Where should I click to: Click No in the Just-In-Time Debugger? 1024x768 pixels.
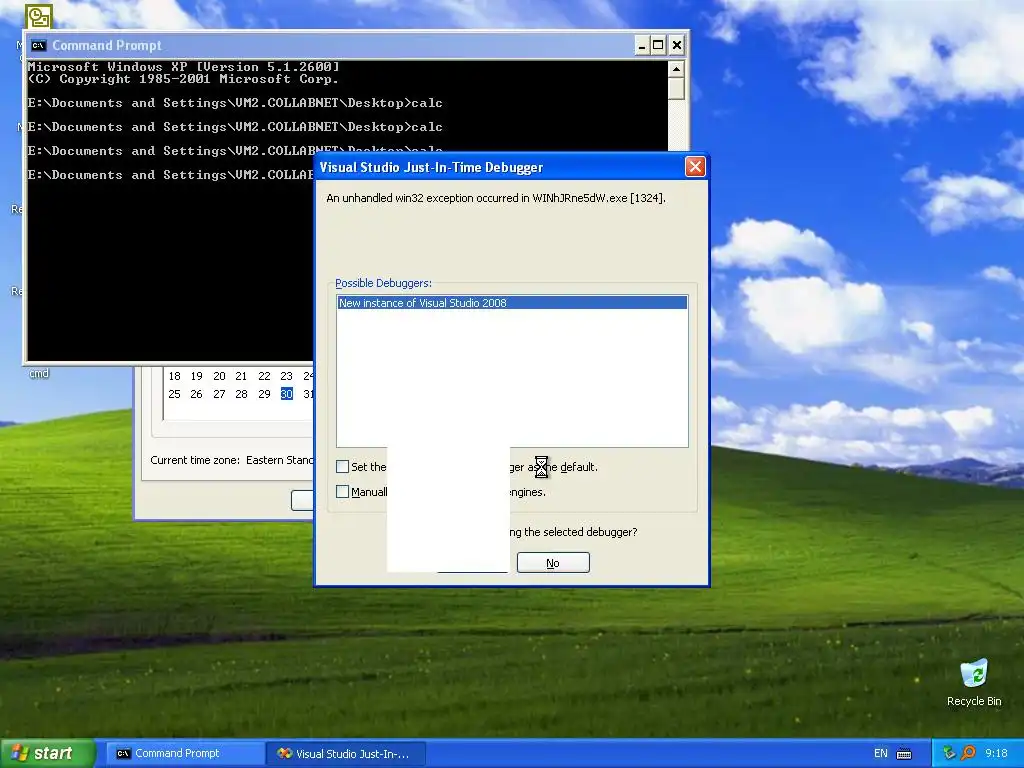pyautogui.click(x=553, y=563)
